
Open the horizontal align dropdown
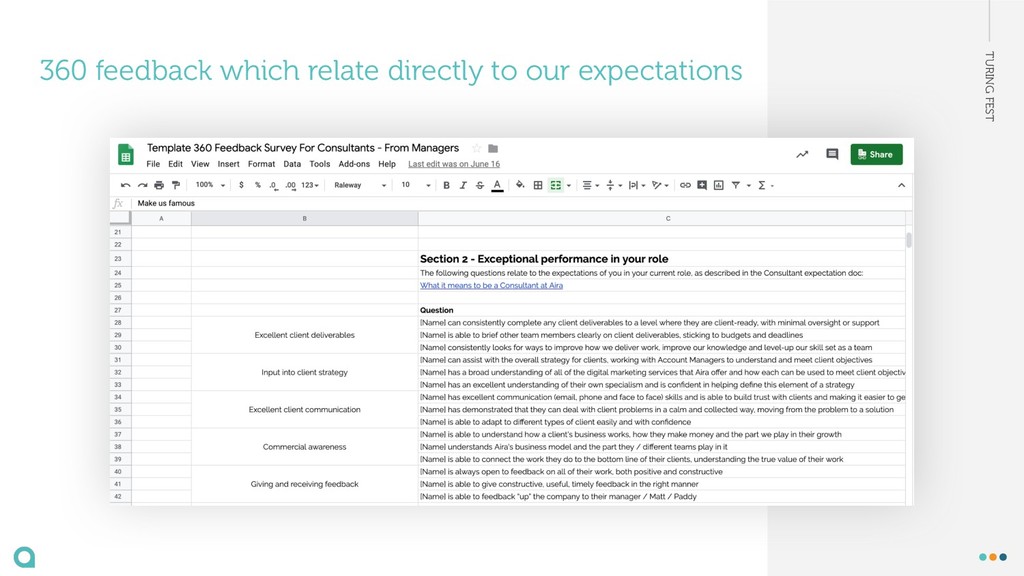(590, 185)
